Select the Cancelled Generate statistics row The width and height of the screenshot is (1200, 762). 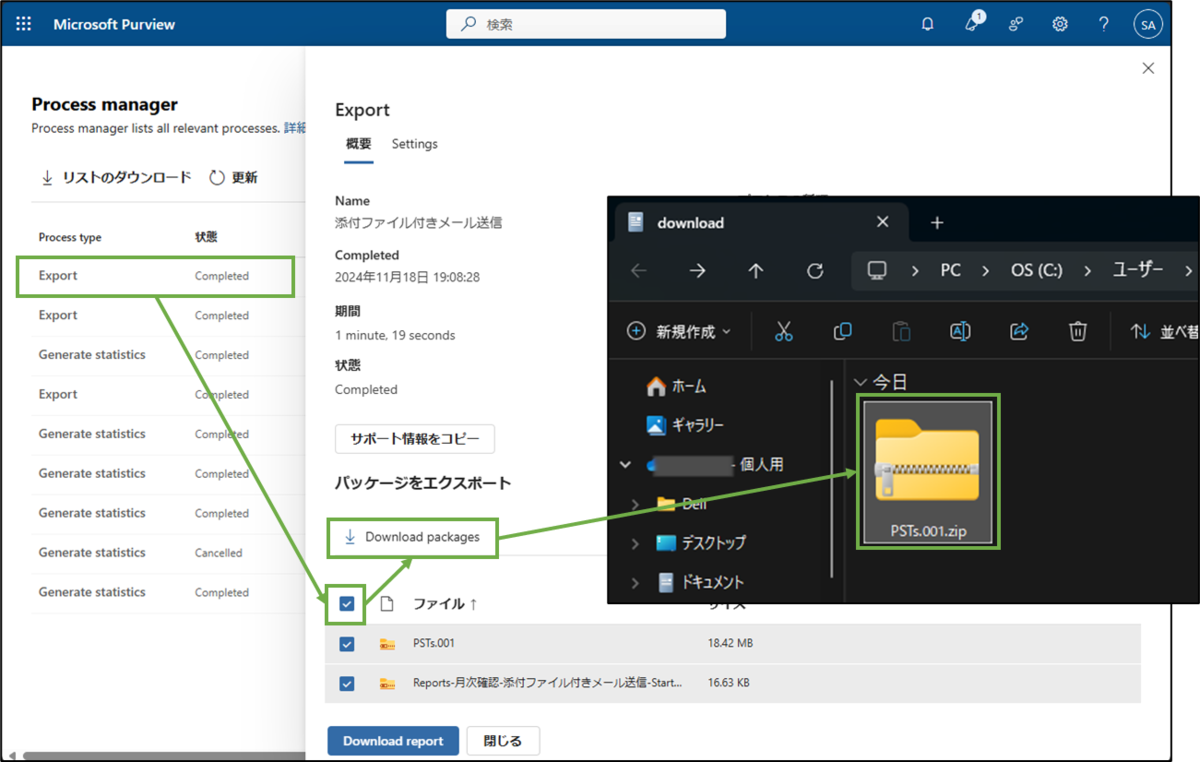[167, 553]
